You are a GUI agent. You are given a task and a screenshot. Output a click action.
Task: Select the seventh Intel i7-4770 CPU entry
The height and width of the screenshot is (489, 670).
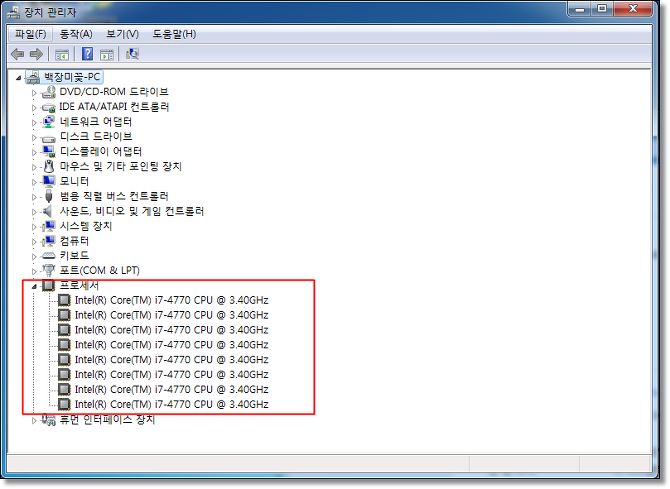[171, 389]
